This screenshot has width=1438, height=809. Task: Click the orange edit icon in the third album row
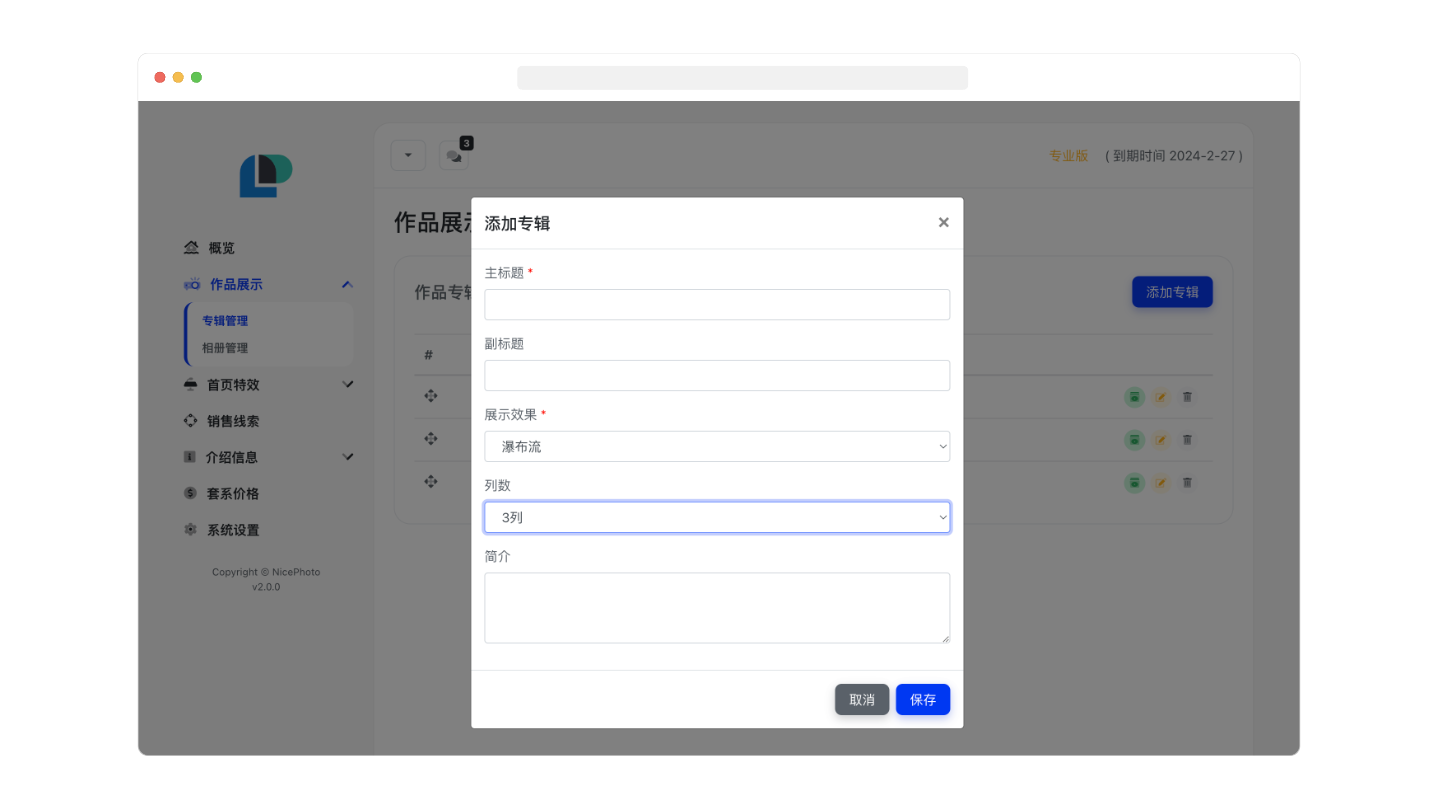1160,482
